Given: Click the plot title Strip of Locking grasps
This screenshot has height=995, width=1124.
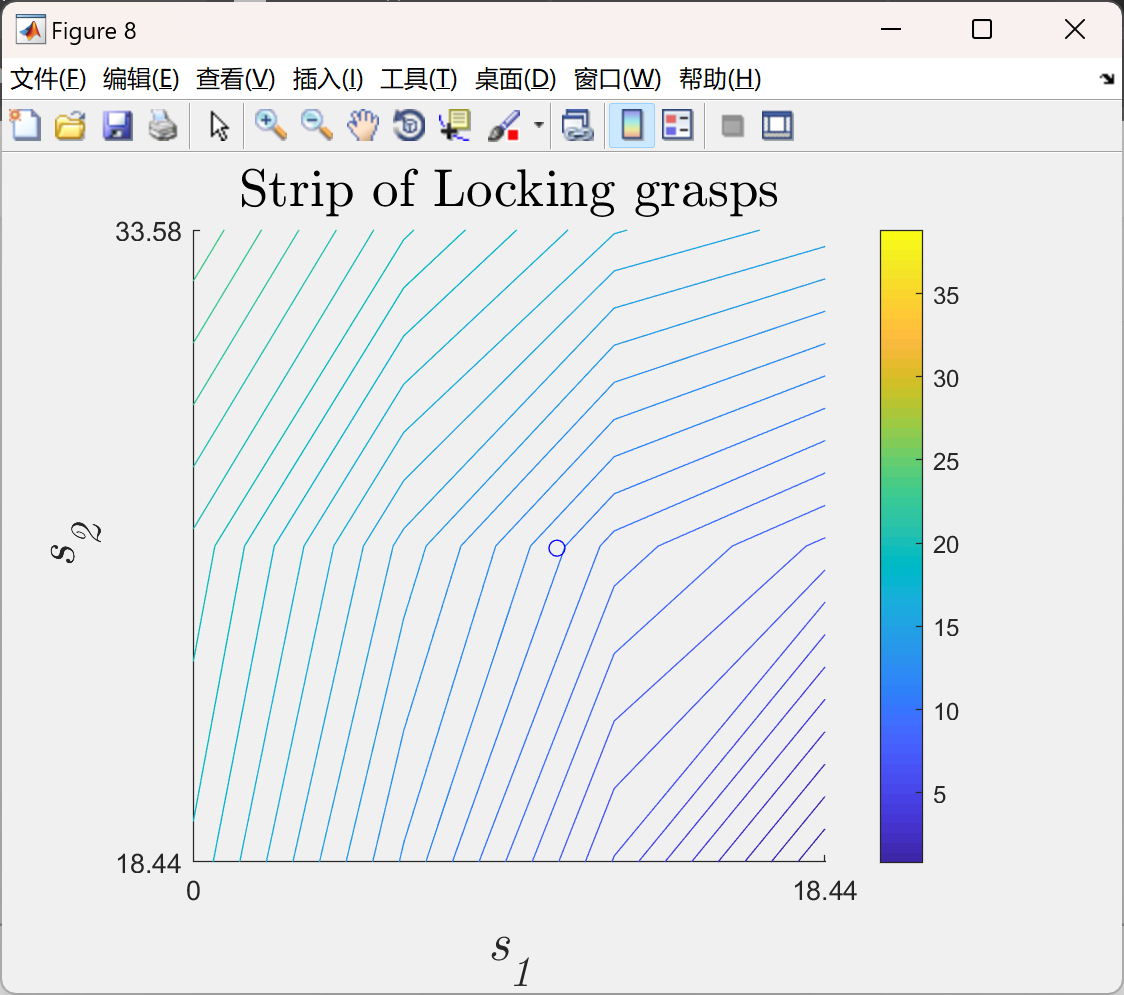Looking at the screenshot, I should [x=508, y=191].
